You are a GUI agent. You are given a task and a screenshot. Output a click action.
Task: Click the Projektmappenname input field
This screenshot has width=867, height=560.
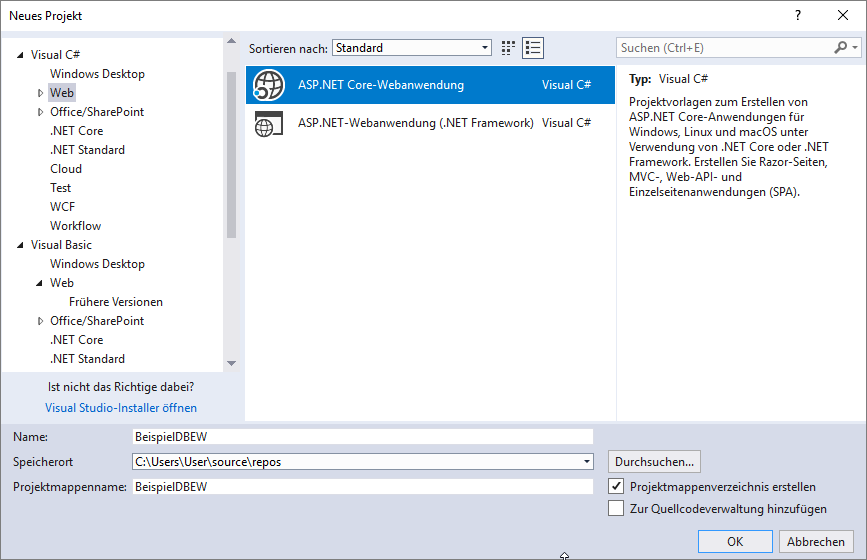(363, 486)
